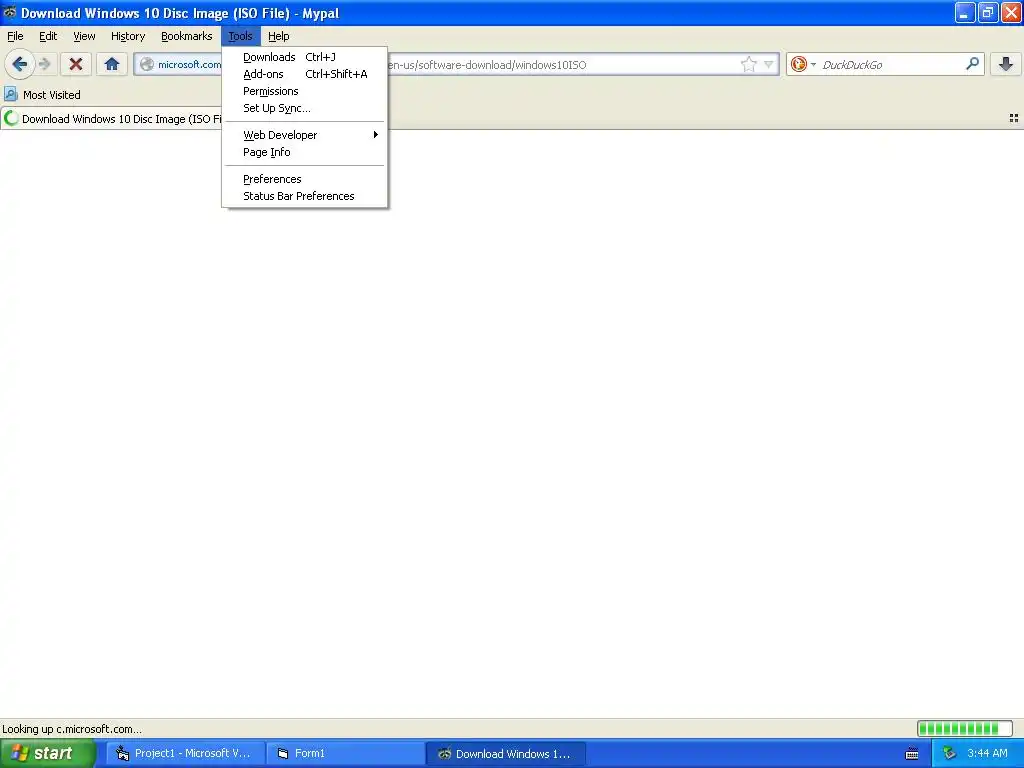Click the 3:44 AM system clock
Viewport: 1024px width, 768px height.
pos(987,753)
